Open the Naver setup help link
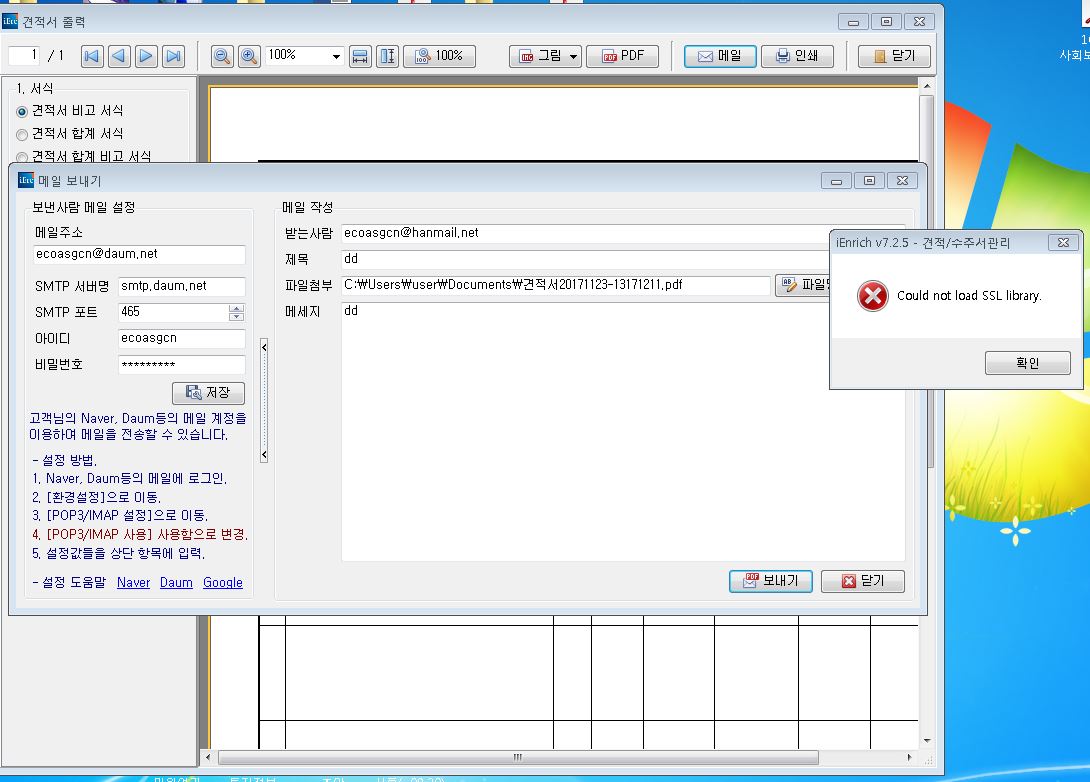 [133, 582]
